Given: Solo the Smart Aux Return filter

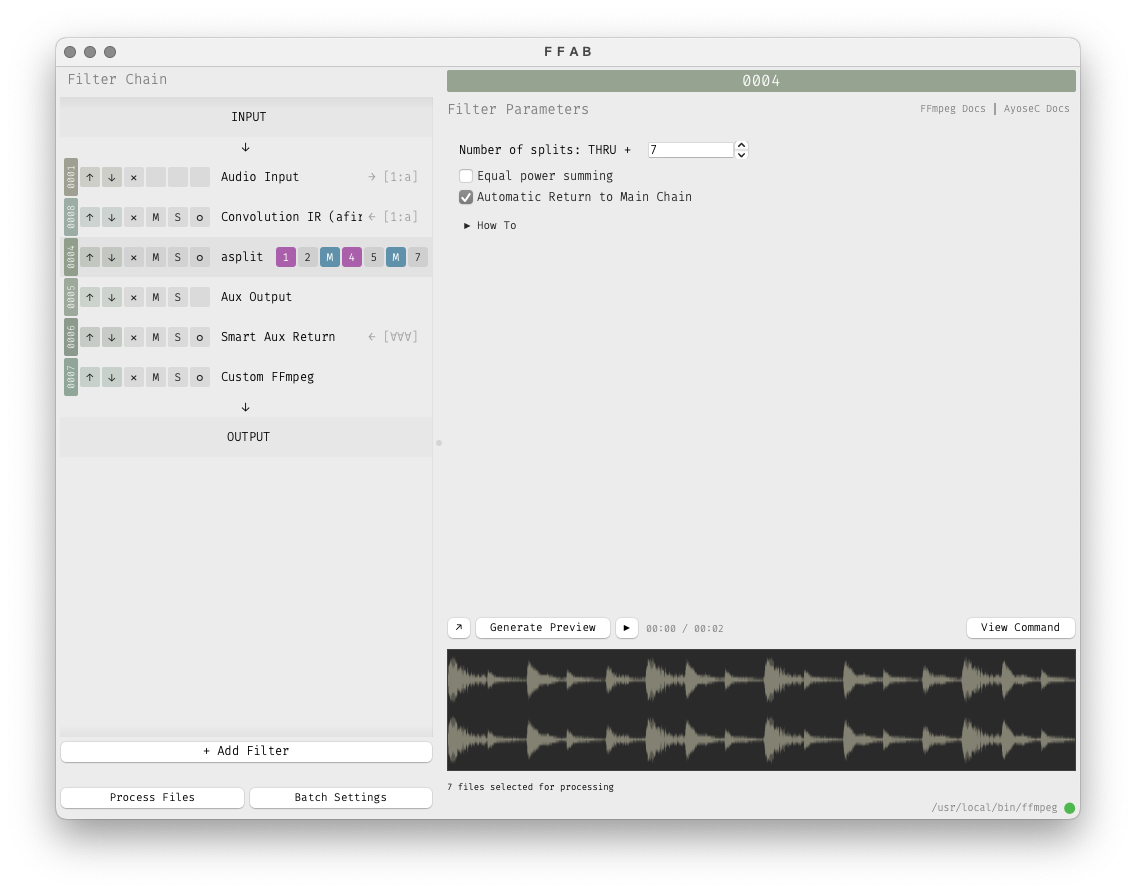Looking at the screenshot, I should 178,337.
